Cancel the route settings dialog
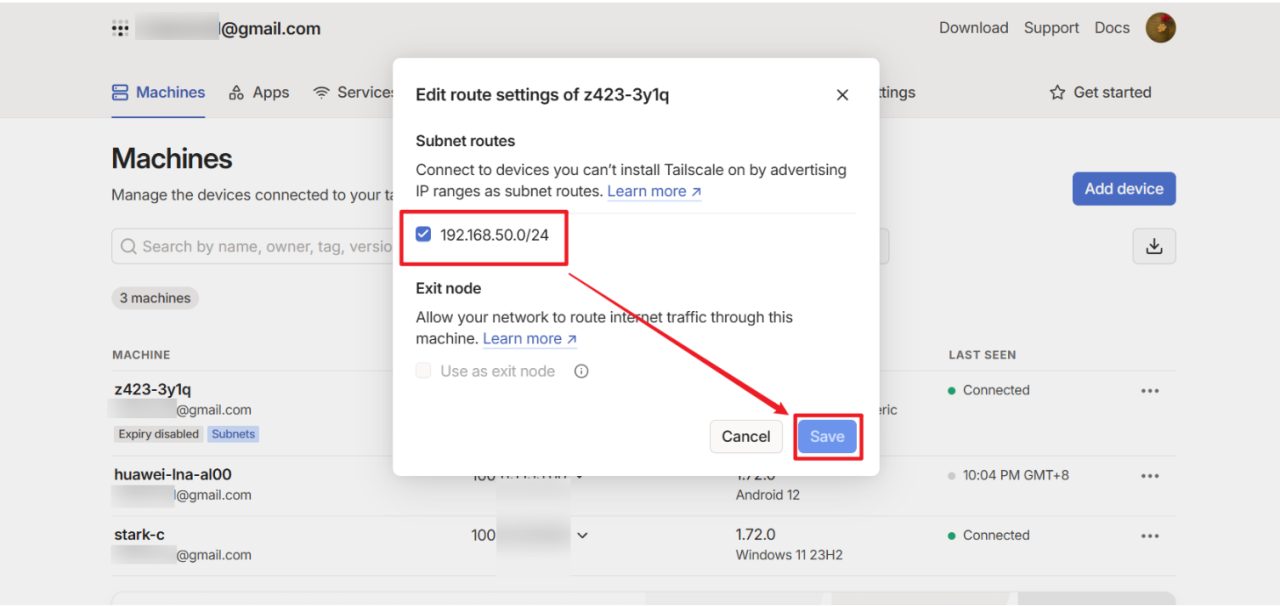This screenshot has height=606, width=1280. [746, 437]
